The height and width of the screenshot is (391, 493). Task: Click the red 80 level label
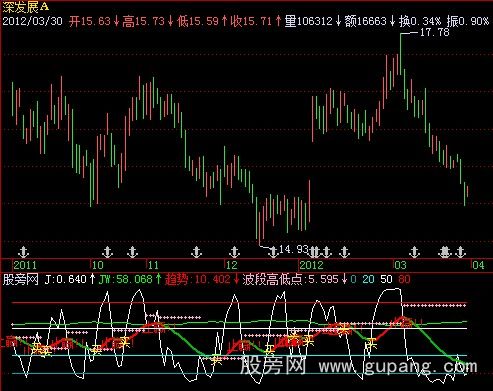click(x=404, y=279)
